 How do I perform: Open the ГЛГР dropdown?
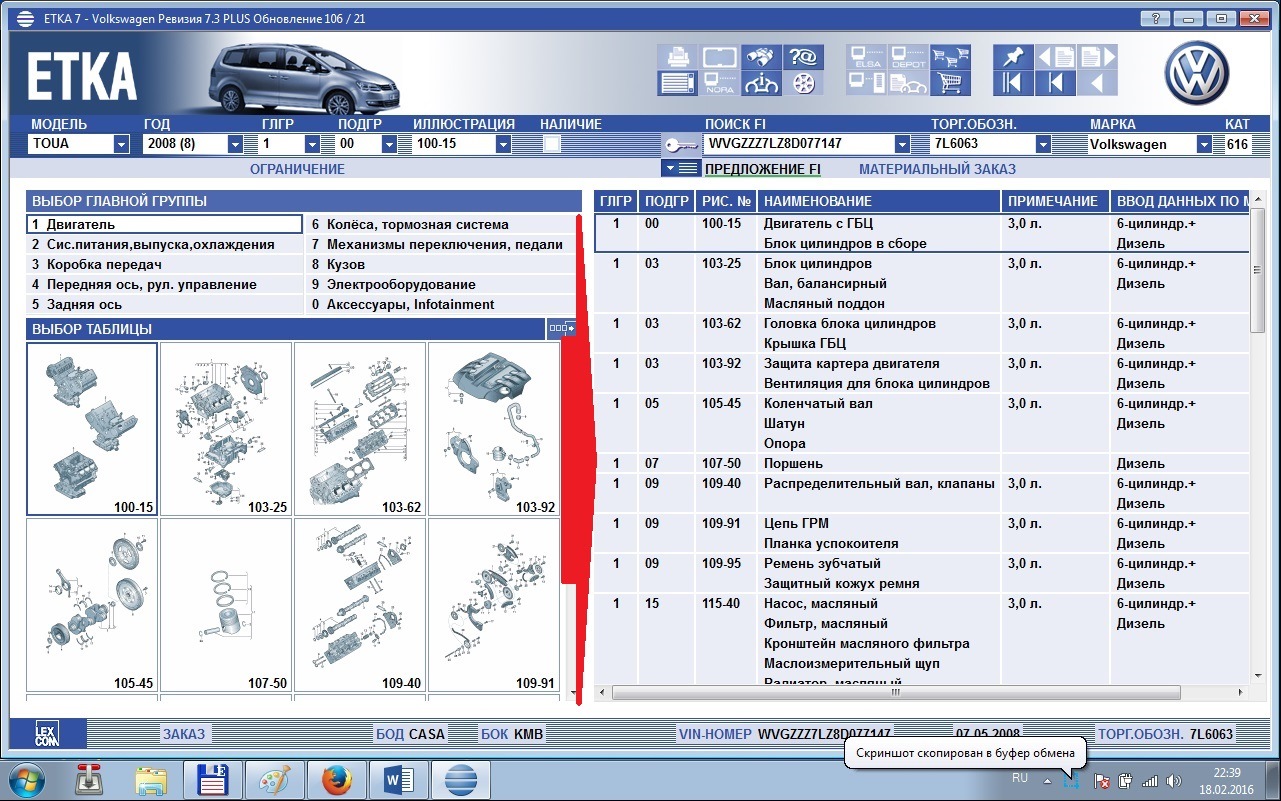pyautogui.click(x=312, y=144)
